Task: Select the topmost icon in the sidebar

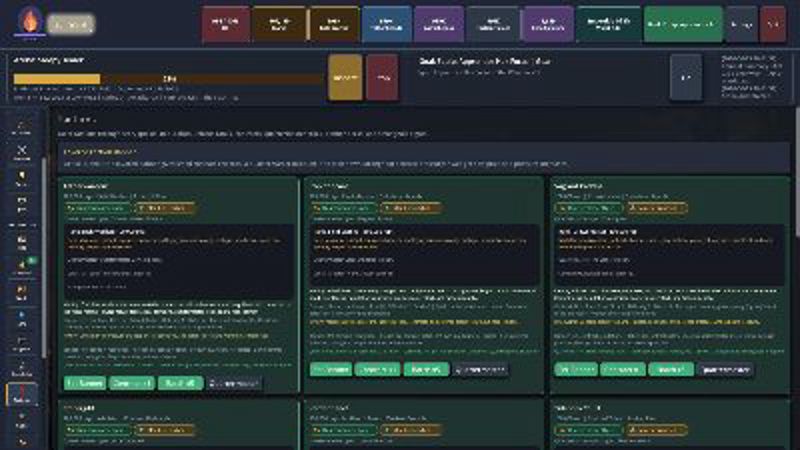Action: click(x=22, y=128)
